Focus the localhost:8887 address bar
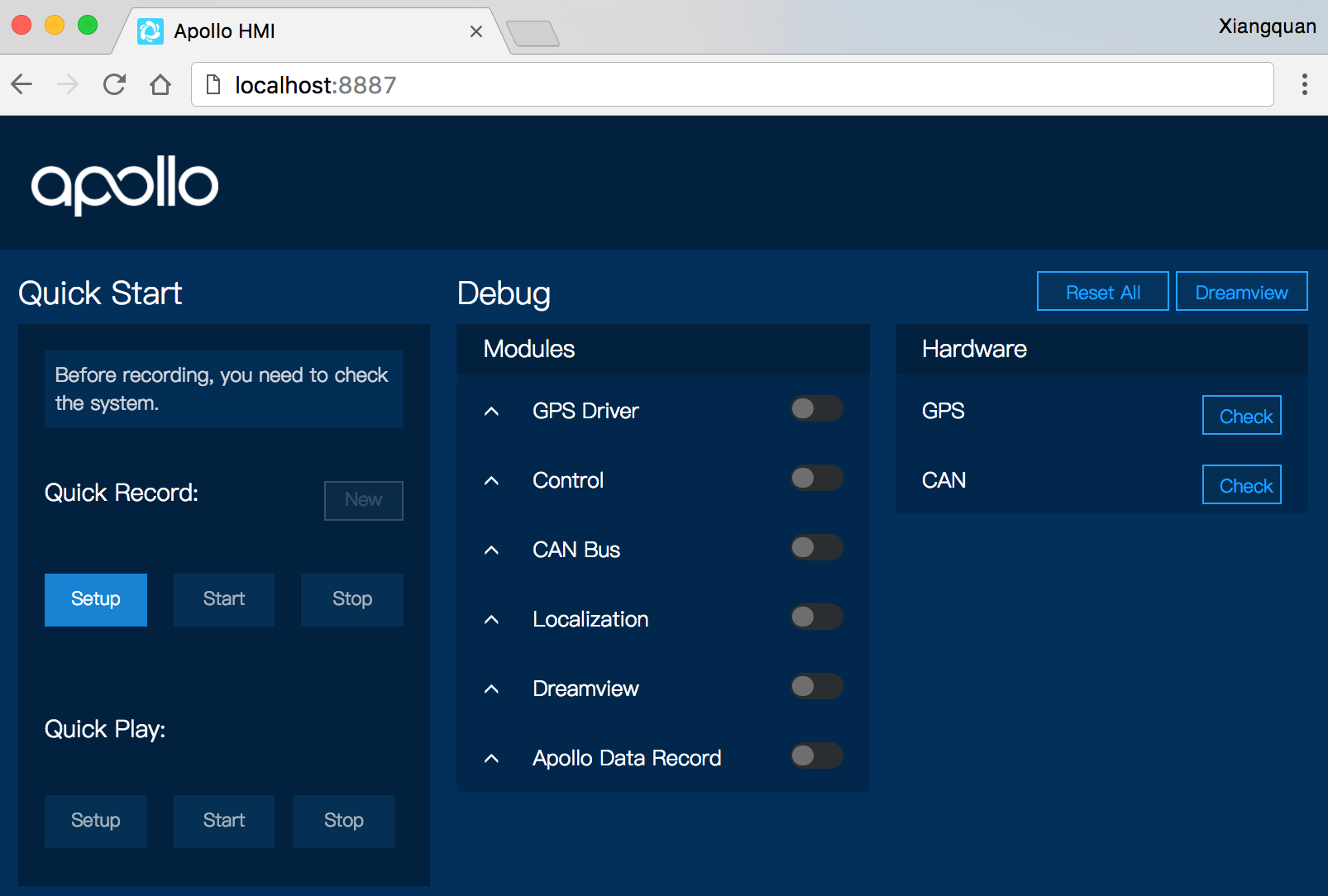 pyautogui.click(x=732, y=84)
